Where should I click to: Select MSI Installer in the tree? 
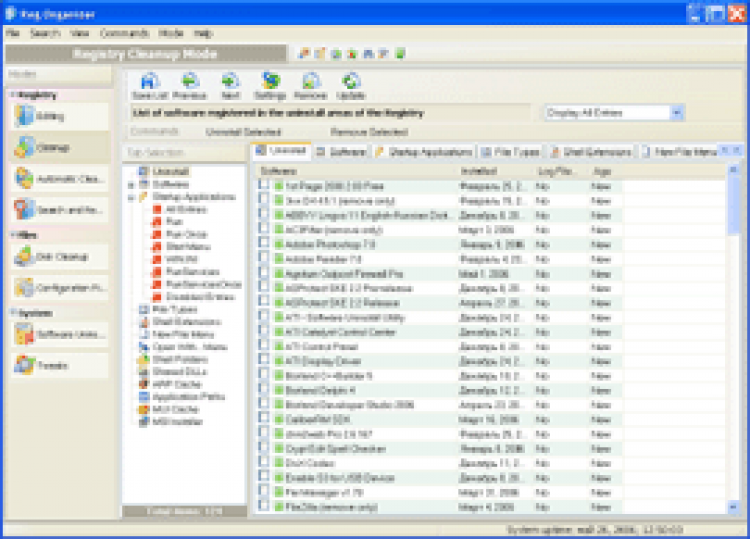[177, 422]
